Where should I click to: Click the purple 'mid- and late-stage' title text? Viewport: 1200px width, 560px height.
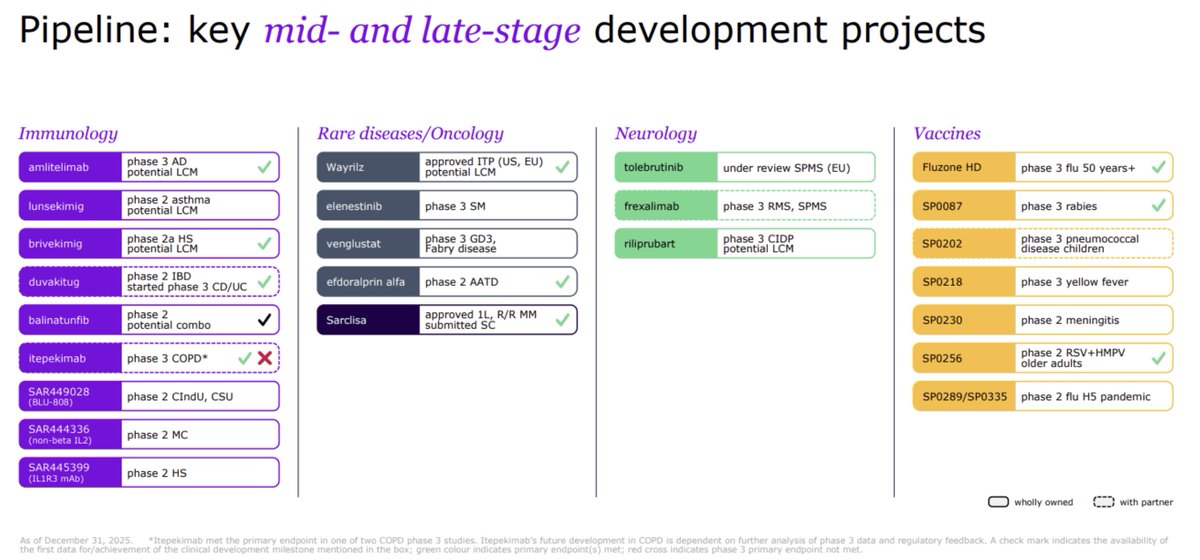(424, 33)
